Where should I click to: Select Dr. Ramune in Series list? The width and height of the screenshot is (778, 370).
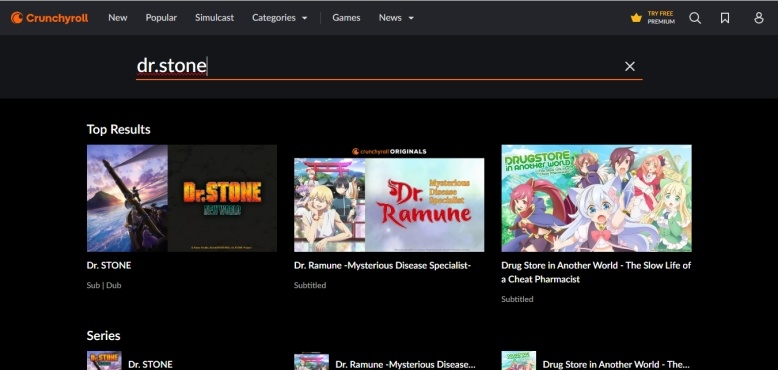pyautogui.click(x=405, y=365)
